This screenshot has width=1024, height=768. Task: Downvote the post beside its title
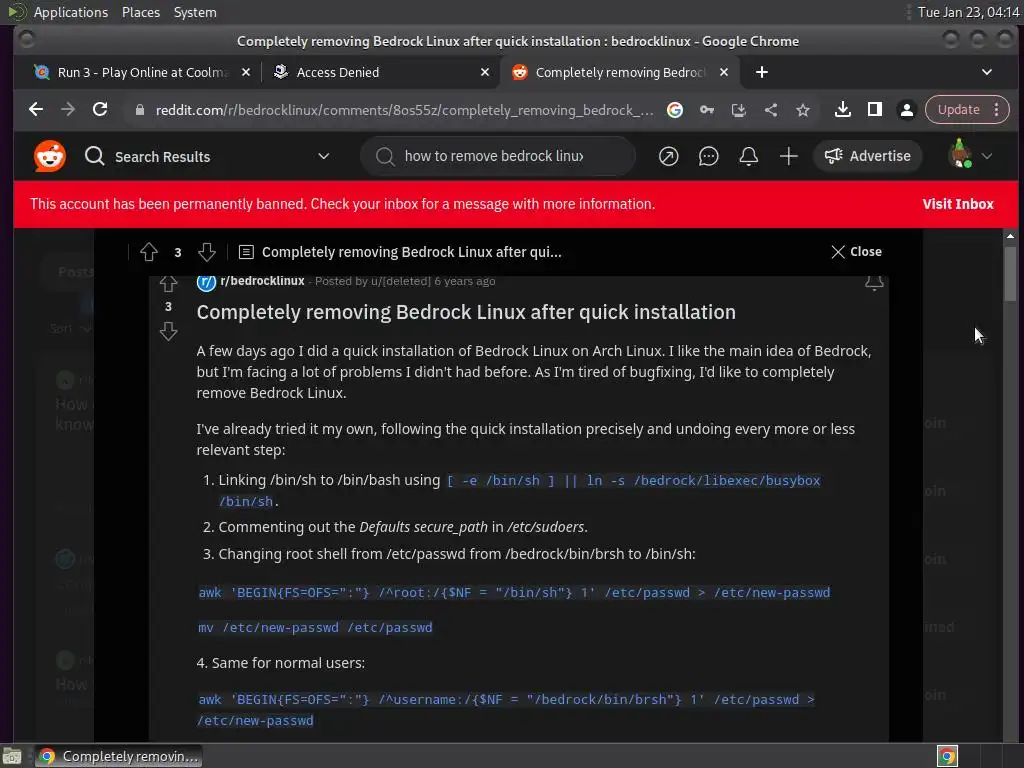168,331
